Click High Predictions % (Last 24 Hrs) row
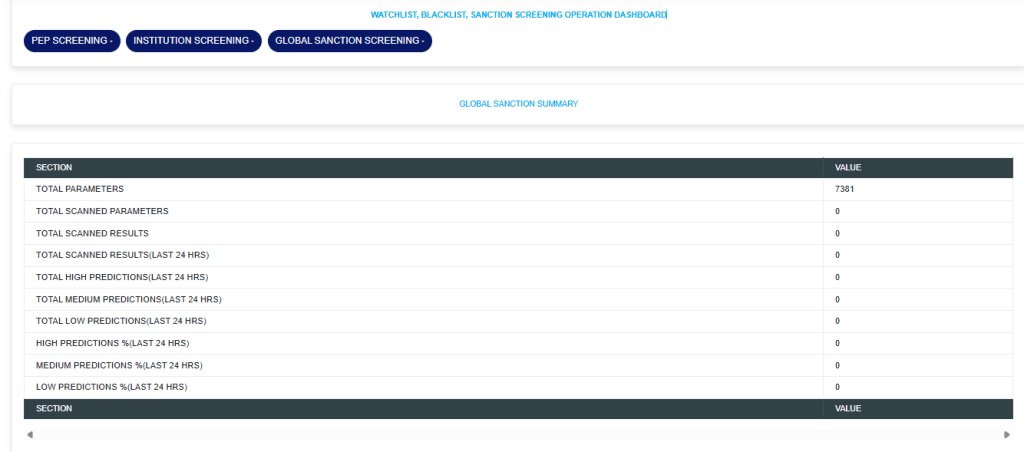Image resolution: width=1024 pixels, height=452 pixels. pyautogui.click(x=112, y=343)
